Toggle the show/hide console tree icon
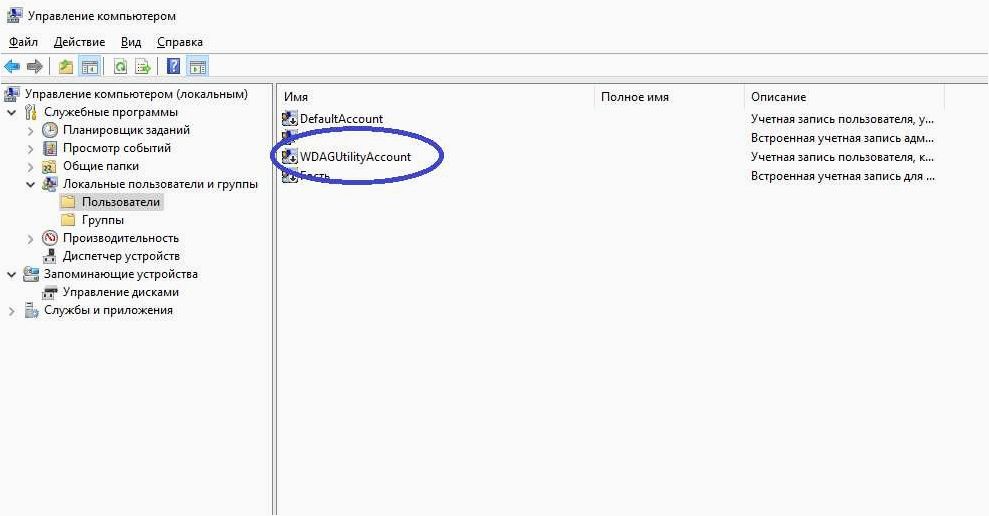989x516 pixels. 90,66
